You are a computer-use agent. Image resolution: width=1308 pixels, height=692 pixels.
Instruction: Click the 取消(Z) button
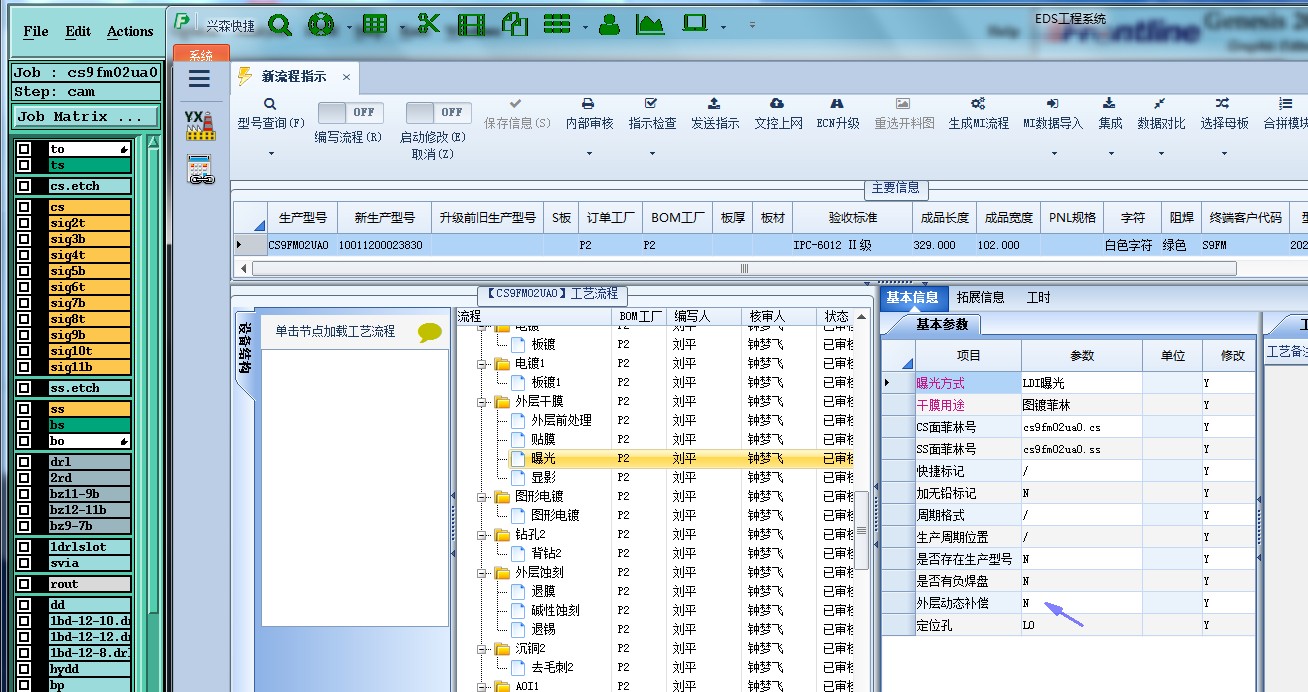pyautogui.click(x=433, y=154)
